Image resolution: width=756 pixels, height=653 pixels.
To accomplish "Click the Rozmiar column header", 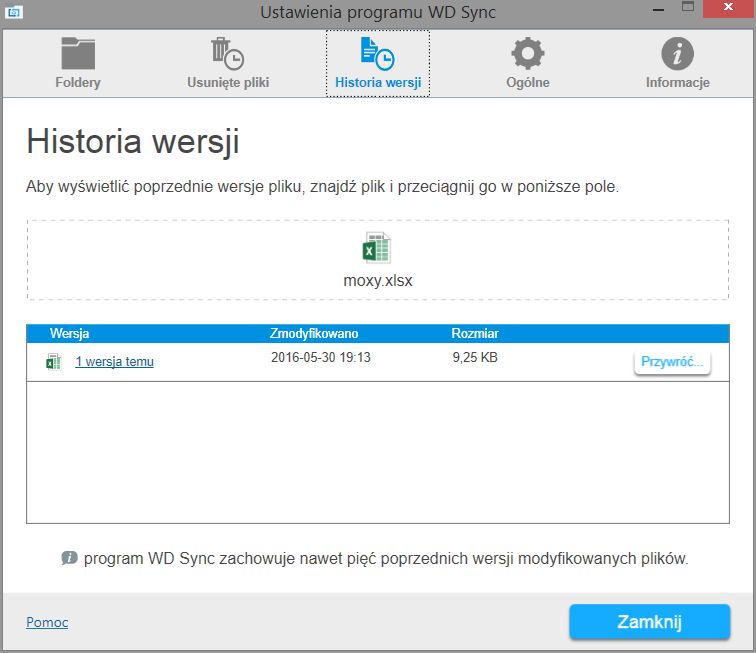I will coord(474,333).
